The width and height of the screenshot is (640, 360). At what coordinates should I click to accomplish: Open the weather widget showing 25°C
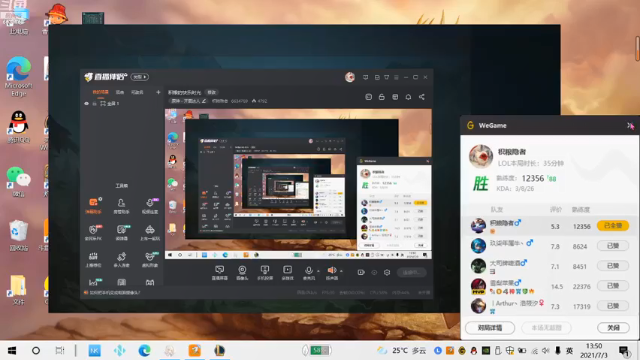402,351
